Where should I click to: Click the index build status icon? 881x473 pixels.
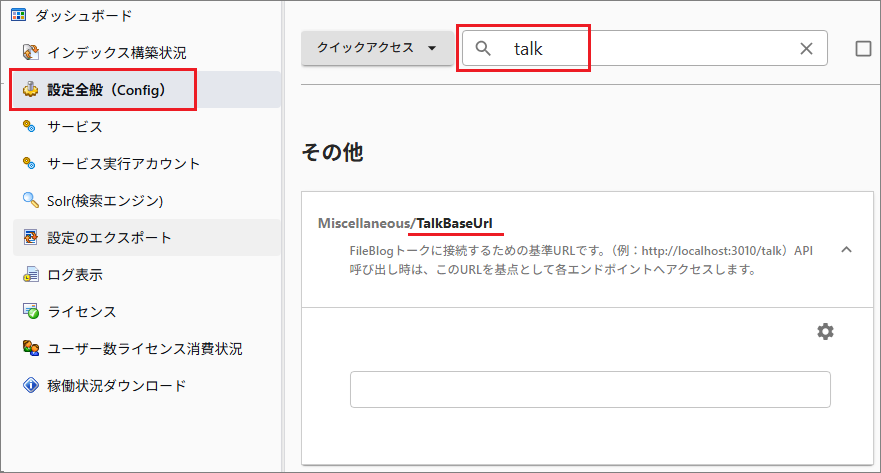(x=30, y=52)
